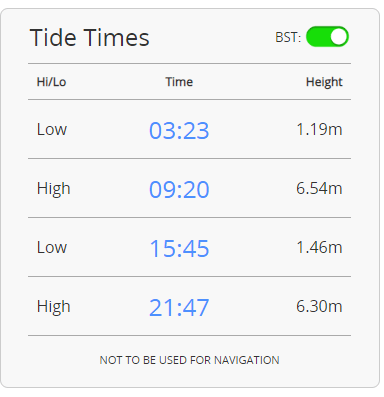
Task: Click the High label beside 09:20
Action: (54, 189)
